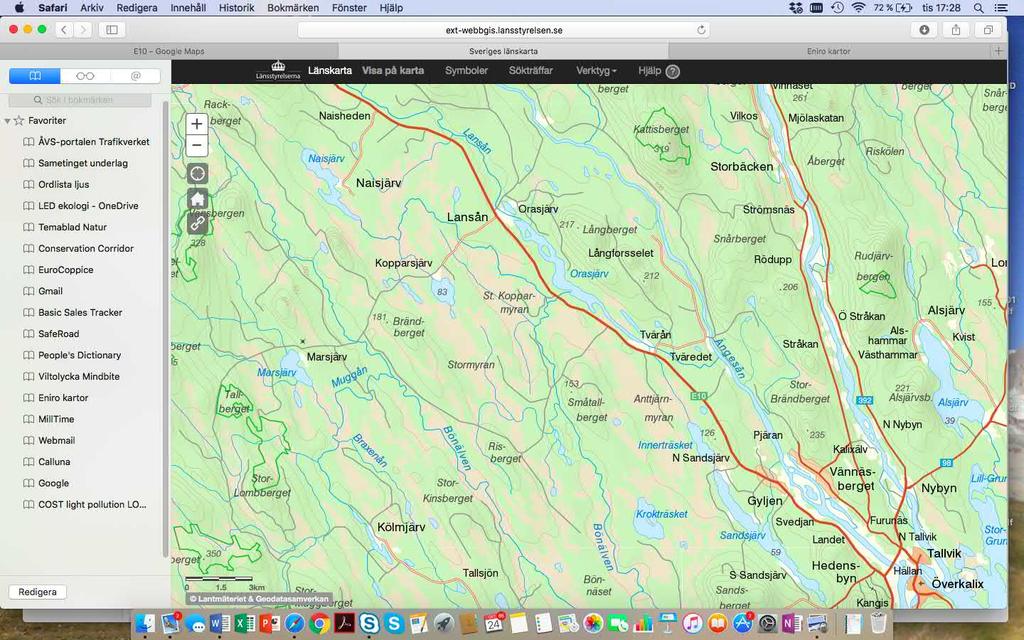1024x640 pixels.
Task: Open the Safari share button
Action: (956, 29)
